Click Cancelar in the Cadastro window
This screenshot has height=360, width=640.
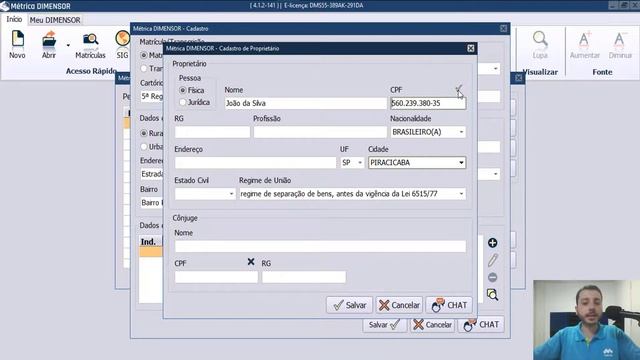click(x=432, y=324)
